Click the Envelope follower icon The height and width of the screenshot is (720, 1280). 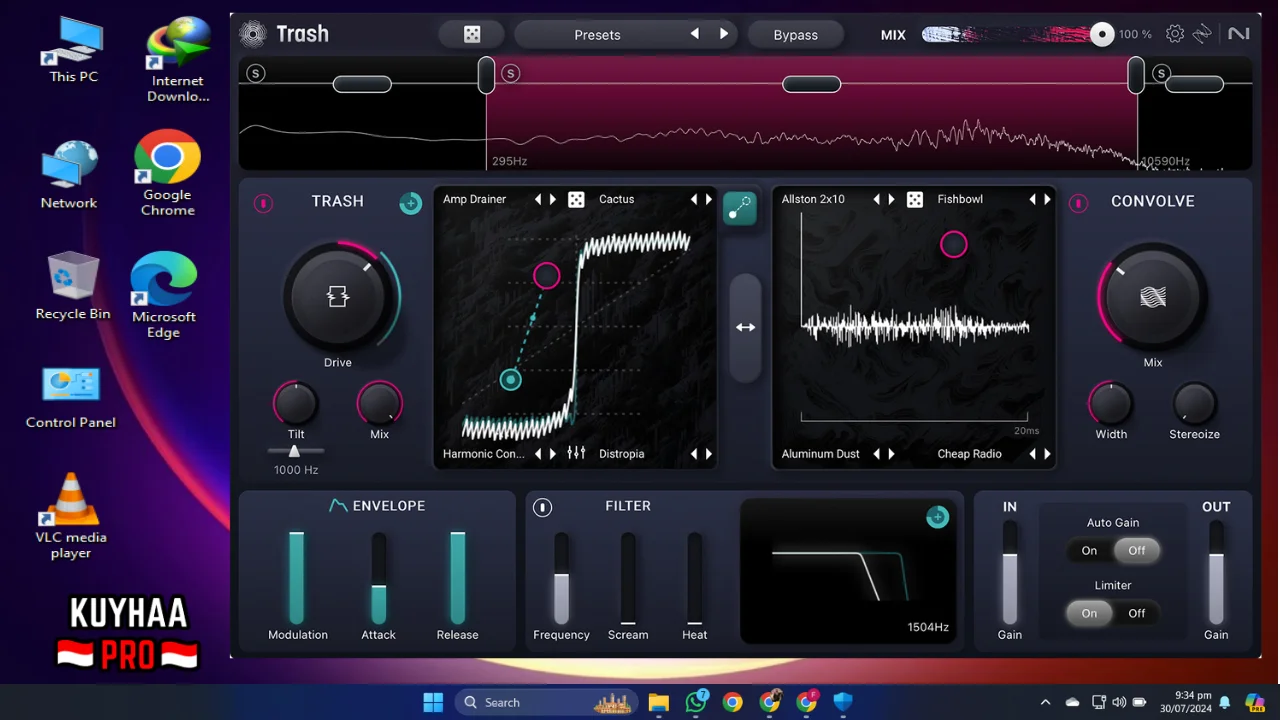click(338, 506)
